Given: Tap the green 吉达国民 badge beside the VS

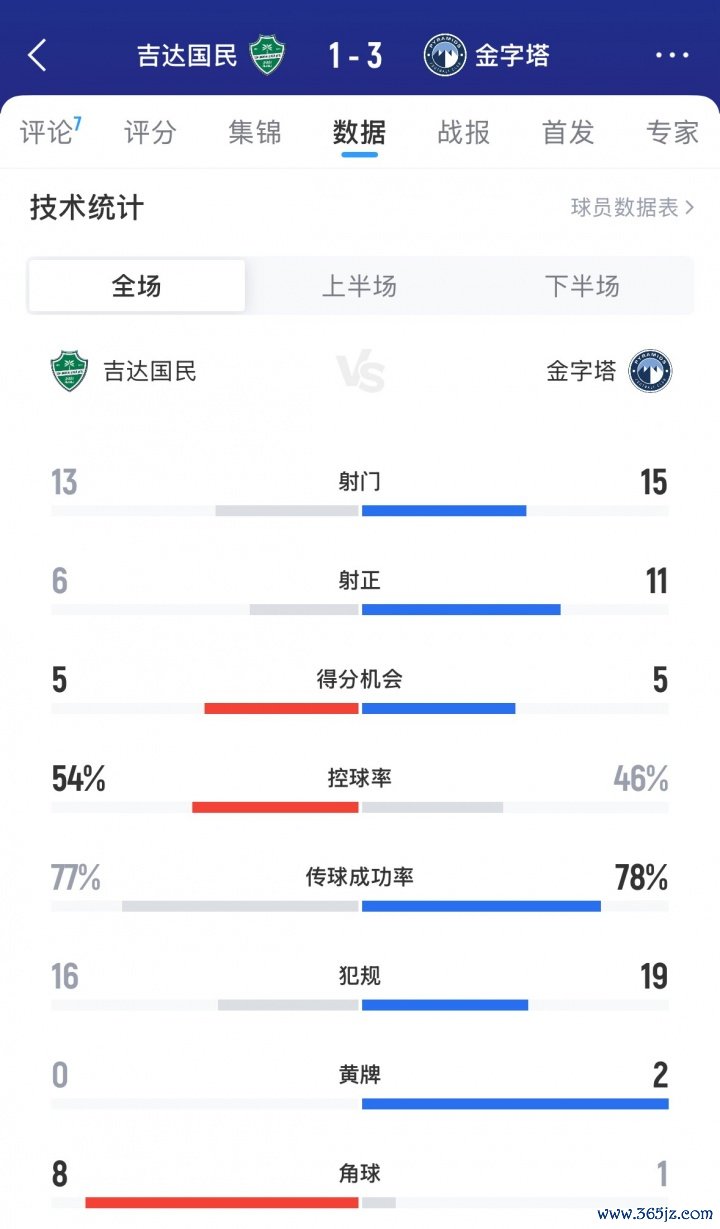Looking at the screenshot, I should pyautogui.click(x=70, y=371).
